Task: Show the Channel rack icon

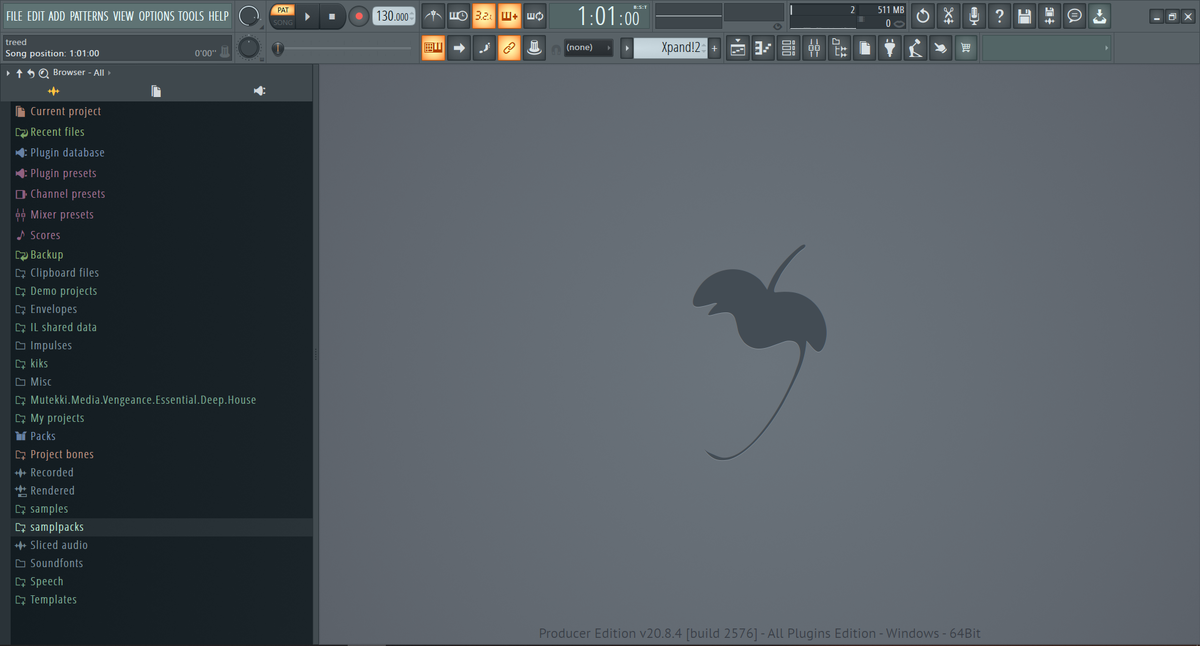Action: (x=788, y=48)
